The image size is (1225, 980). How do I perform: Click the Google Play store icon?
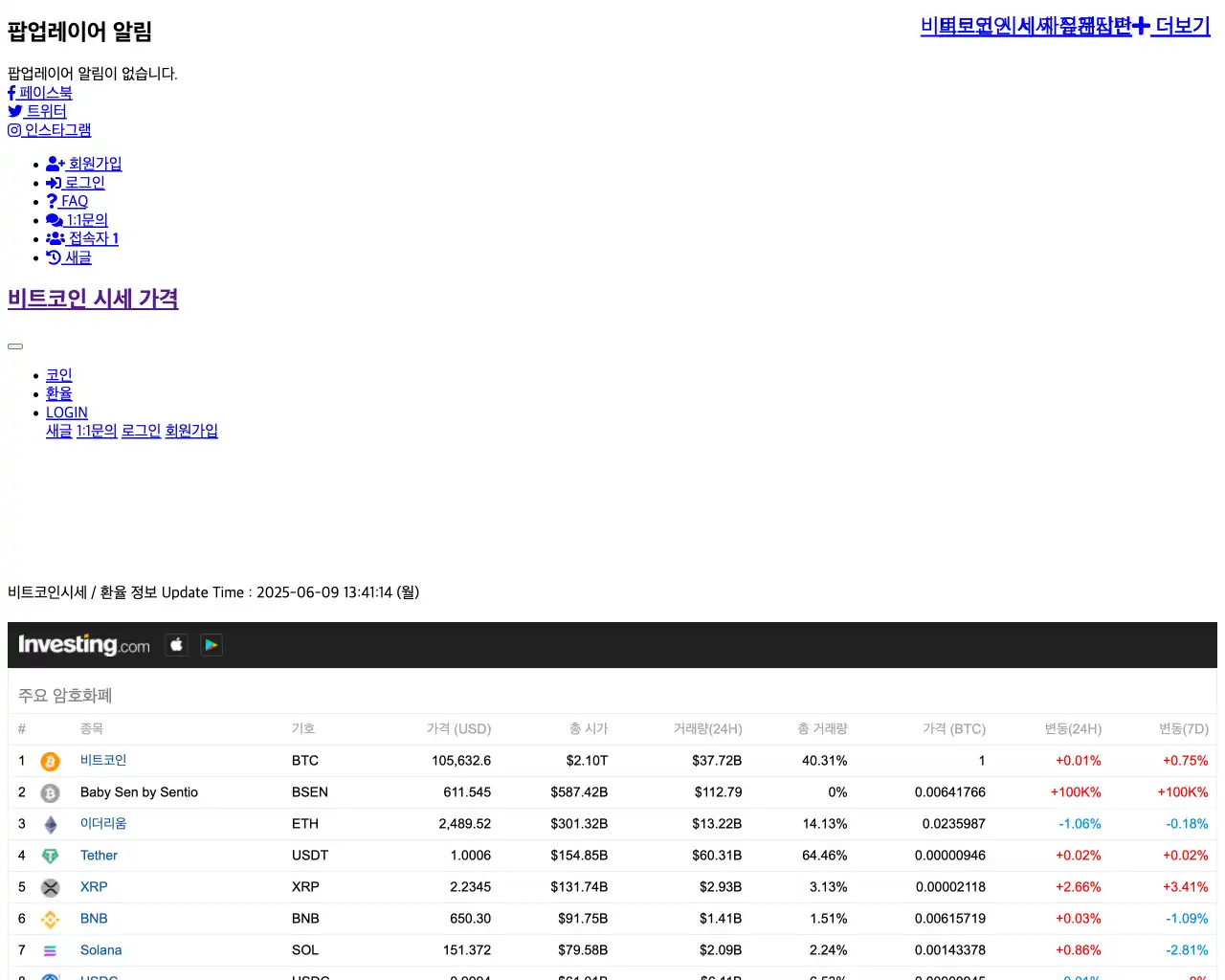[212, 645]
